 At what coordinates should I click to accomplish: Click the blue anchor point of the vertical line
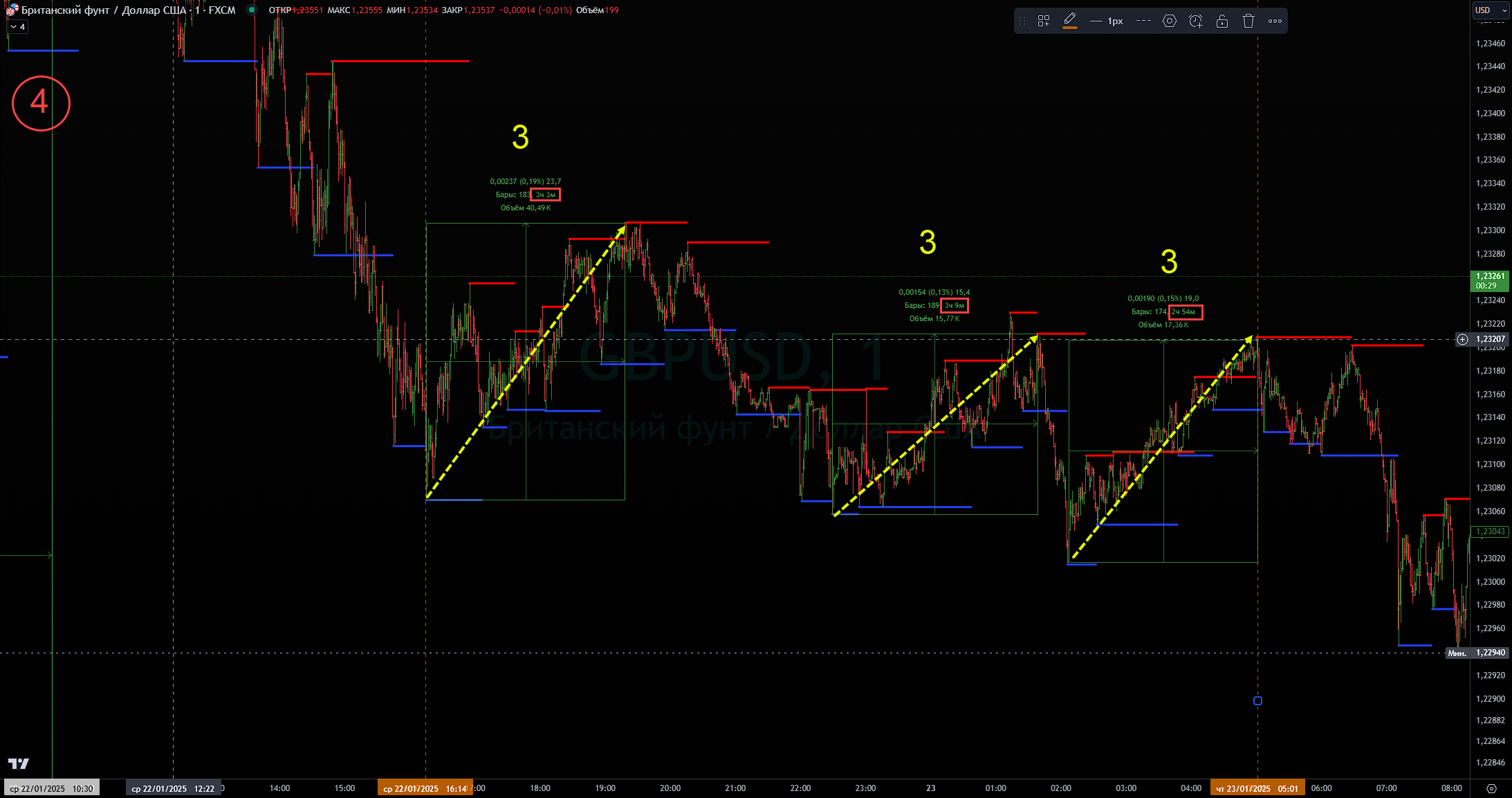coord(1257,700)
